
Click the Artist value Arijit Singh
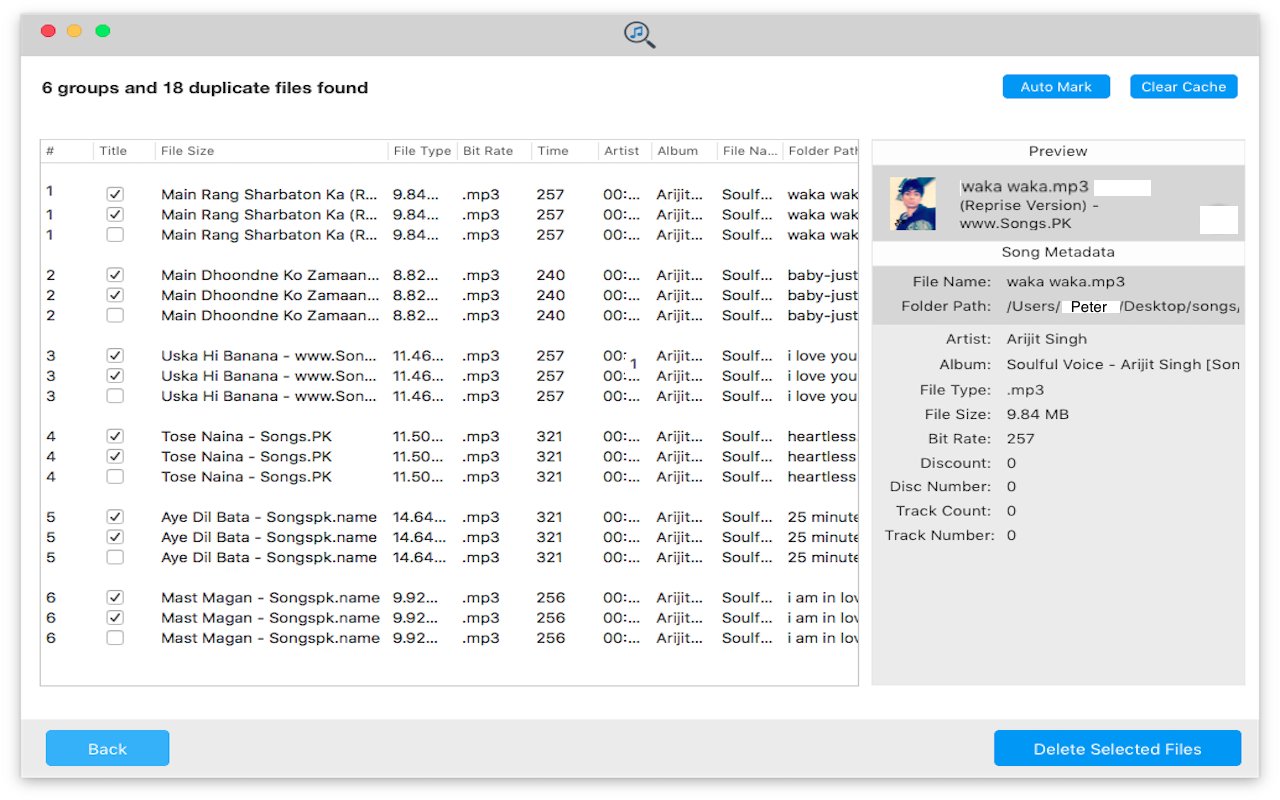[x=1046, y=339]
